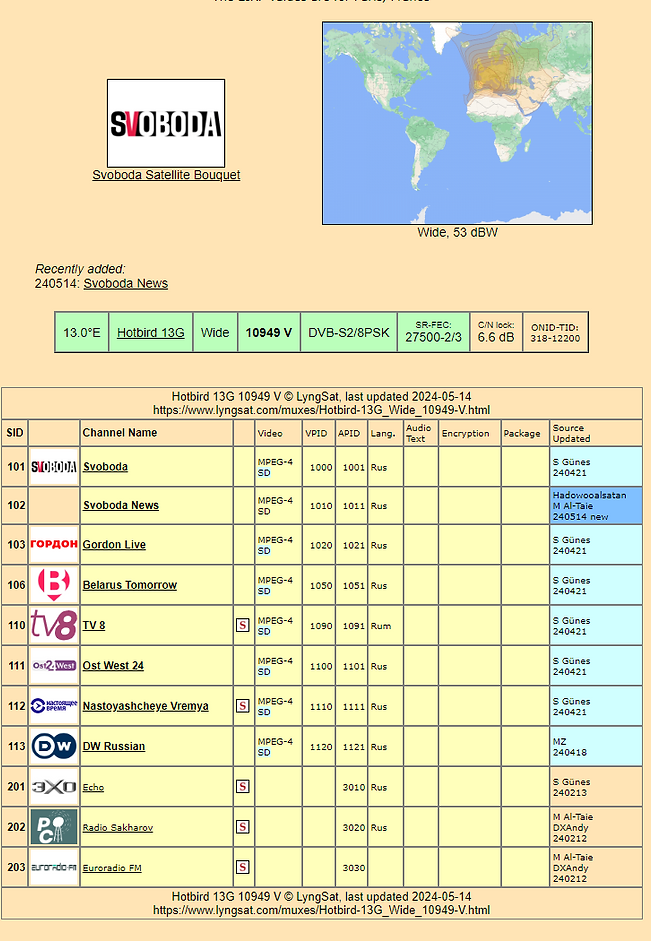Click the SR-FEC 27500-2/3 cell
Screen dimensions: 651x941
click(433, 332)
